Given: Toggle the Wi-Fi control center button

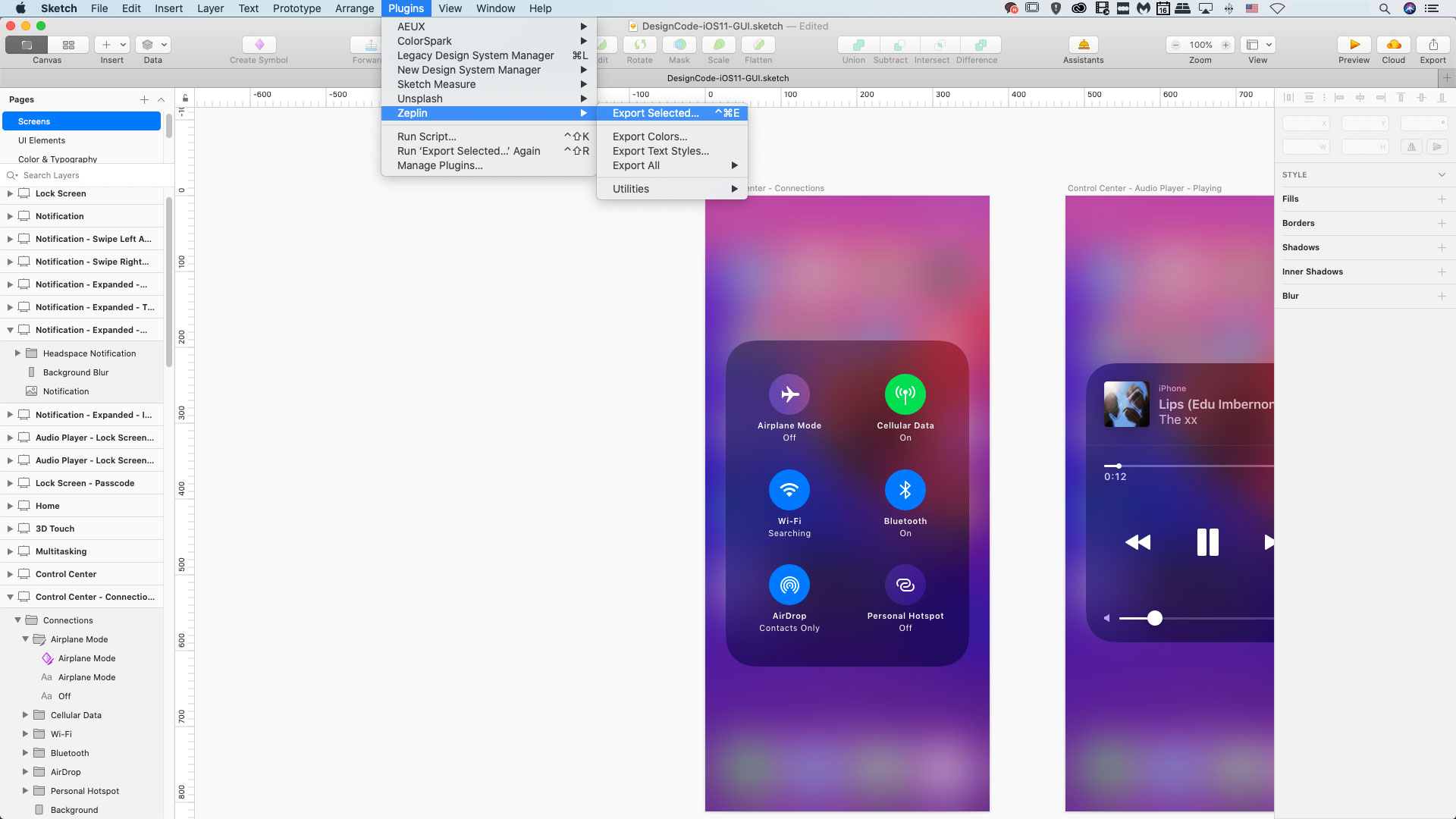Looking at the screenshot, I should point(789,490).
